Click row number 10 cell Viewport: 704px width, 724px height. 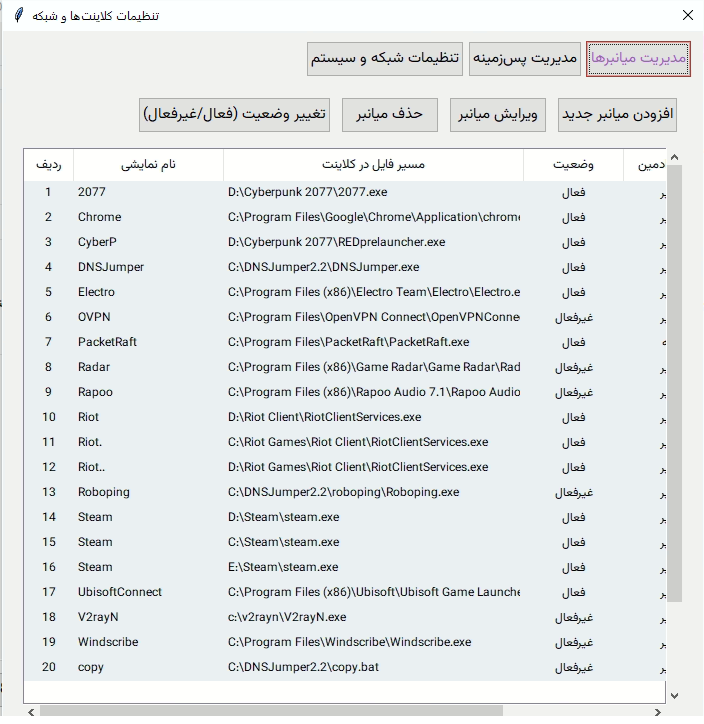click(x=48, y=417)
